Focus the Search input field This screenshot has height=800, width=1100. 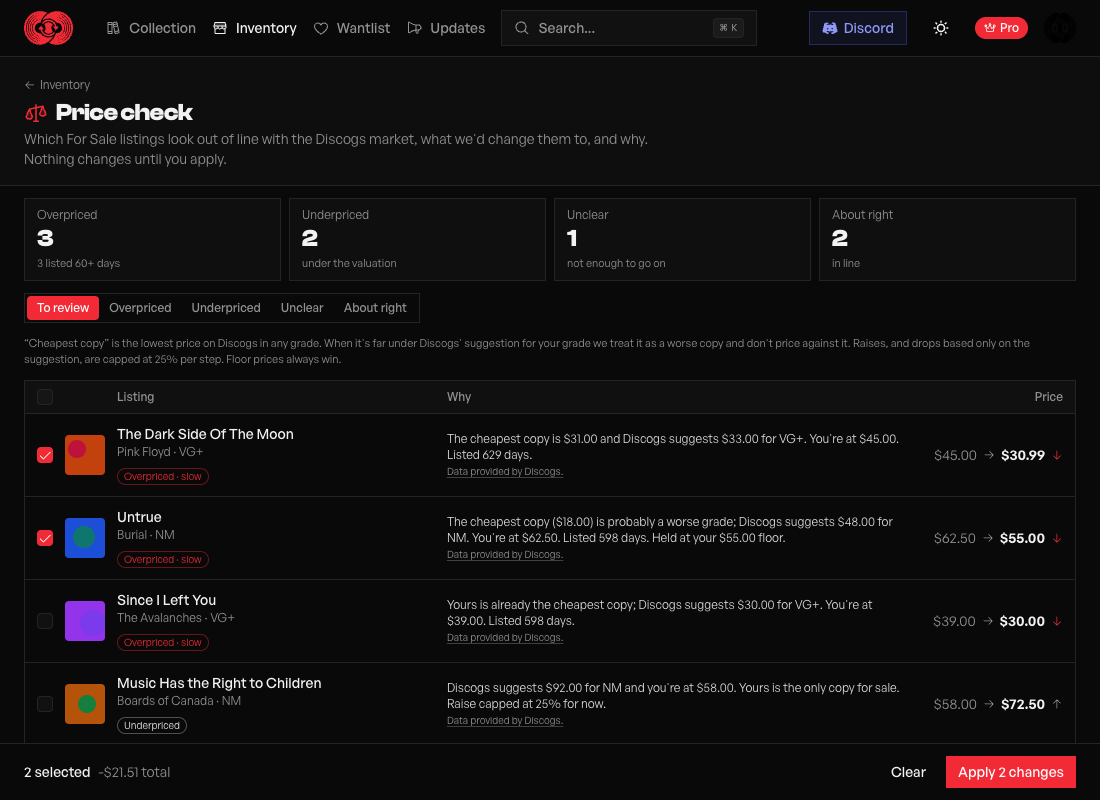pos(629,28)
